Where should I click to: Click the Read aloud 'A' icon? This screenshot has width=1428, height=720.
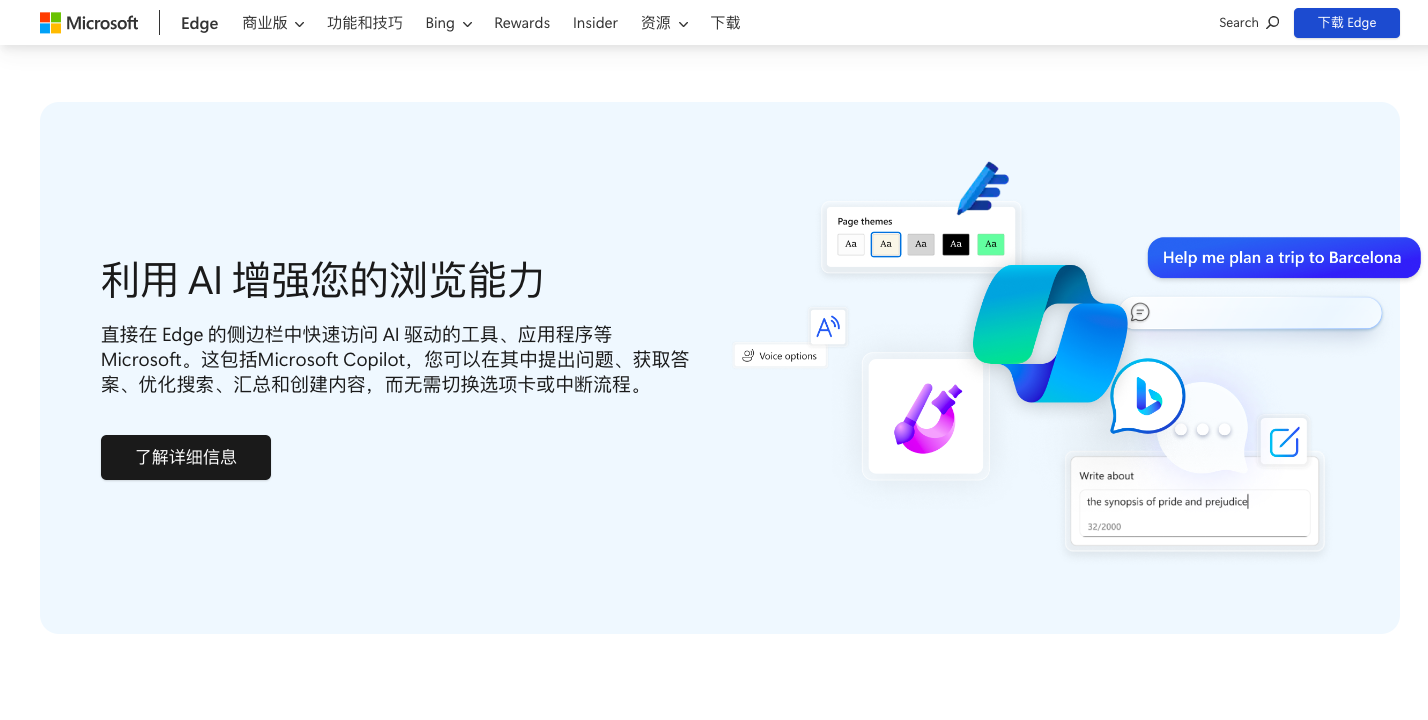click(827, 327)
